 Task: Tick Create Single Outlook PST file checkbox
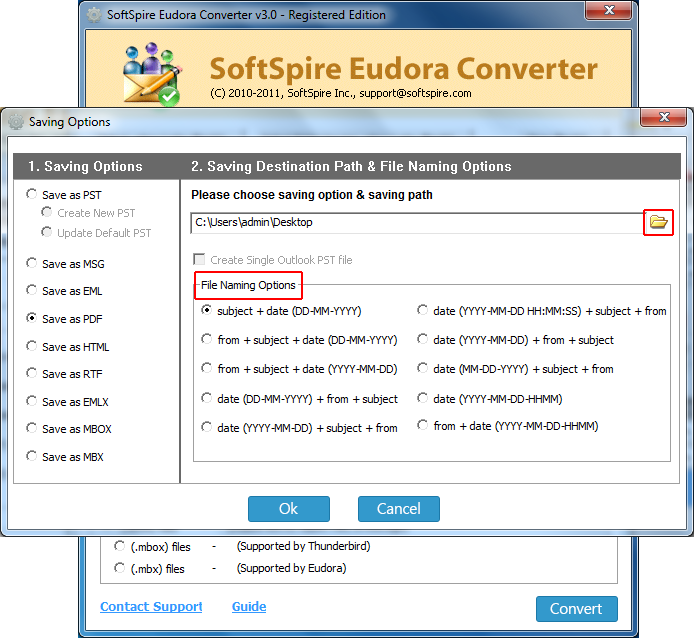(x=200, y=259)
